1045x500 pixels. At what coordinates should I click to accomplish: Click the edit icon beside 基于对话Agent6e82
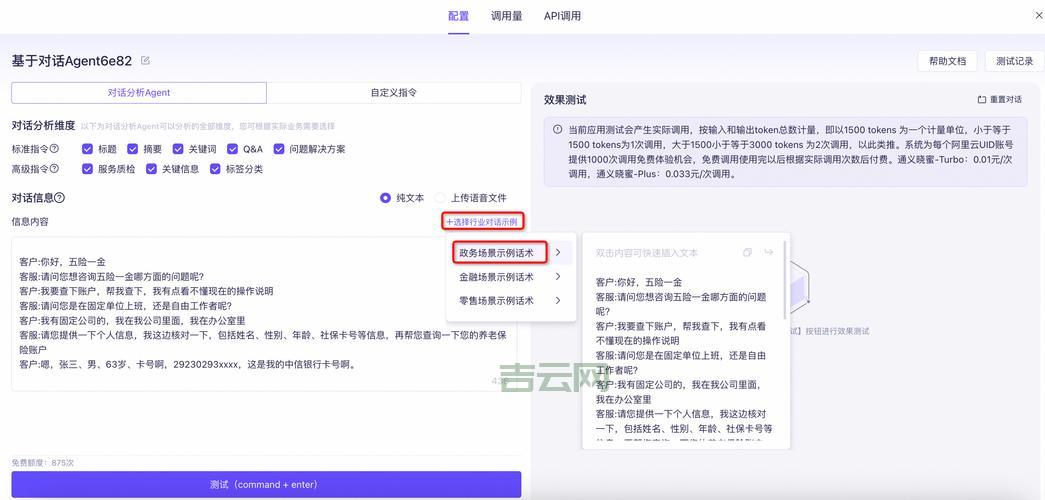click(145, 61)
